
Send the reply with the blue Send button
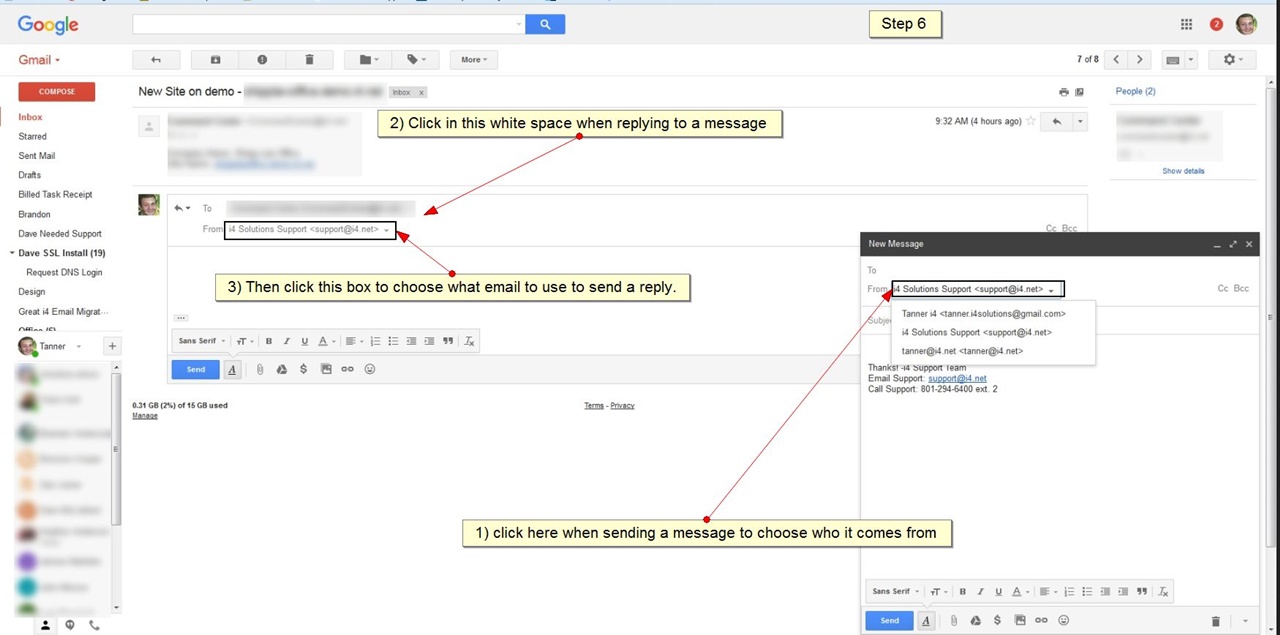196,369
